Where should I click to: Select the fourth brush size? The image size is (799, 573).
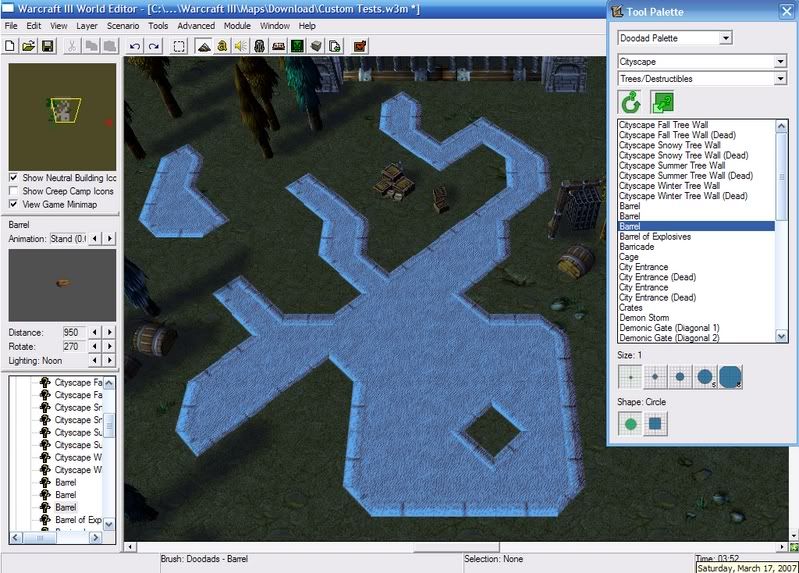[x=705, y=377]
